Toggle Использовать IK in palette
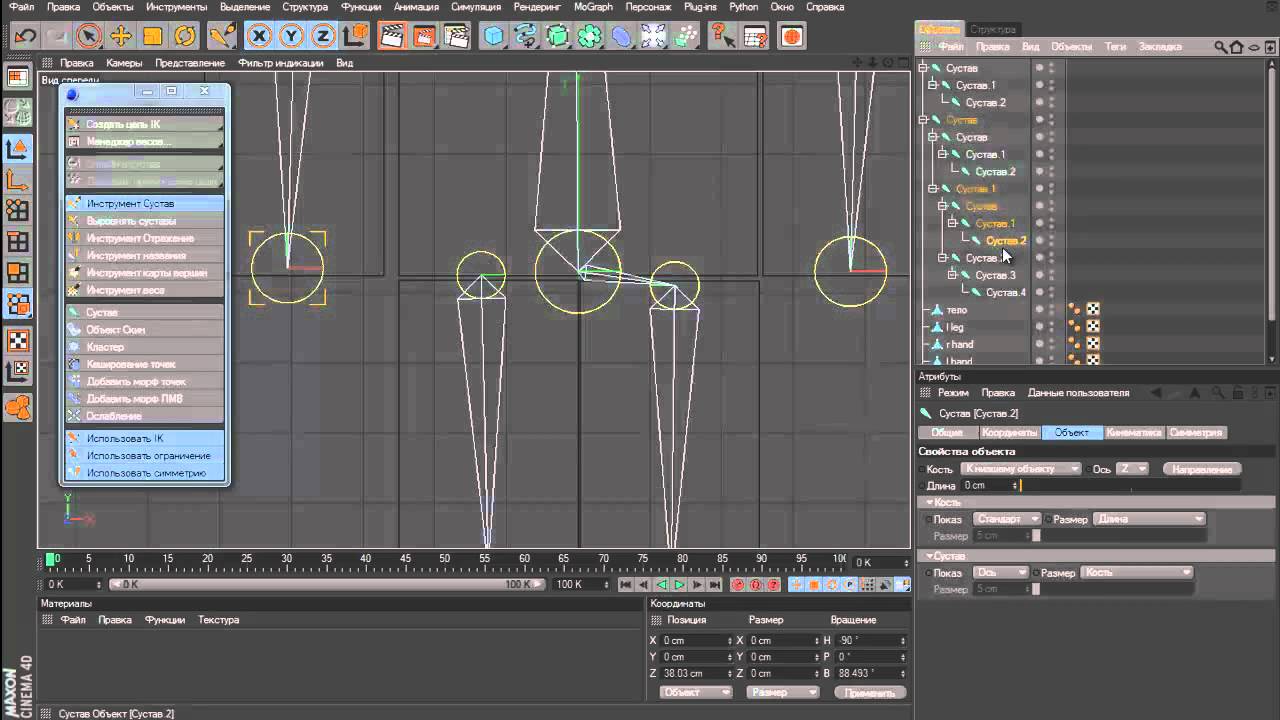The height and width of the screenshot is (720, 1280). 145,438
